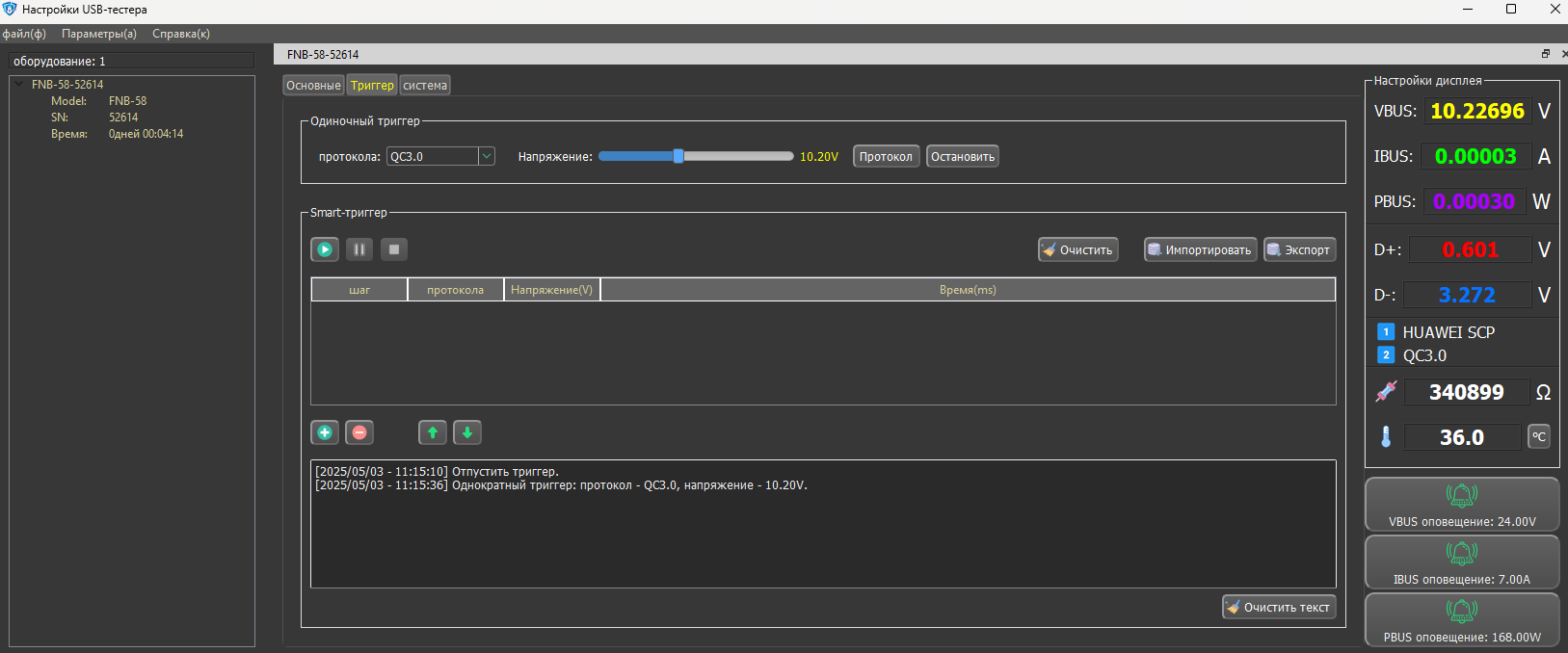Screen dimensions: 1568x653
Task: Click the resistance value 340899
Action: [x=1467, y=392]
